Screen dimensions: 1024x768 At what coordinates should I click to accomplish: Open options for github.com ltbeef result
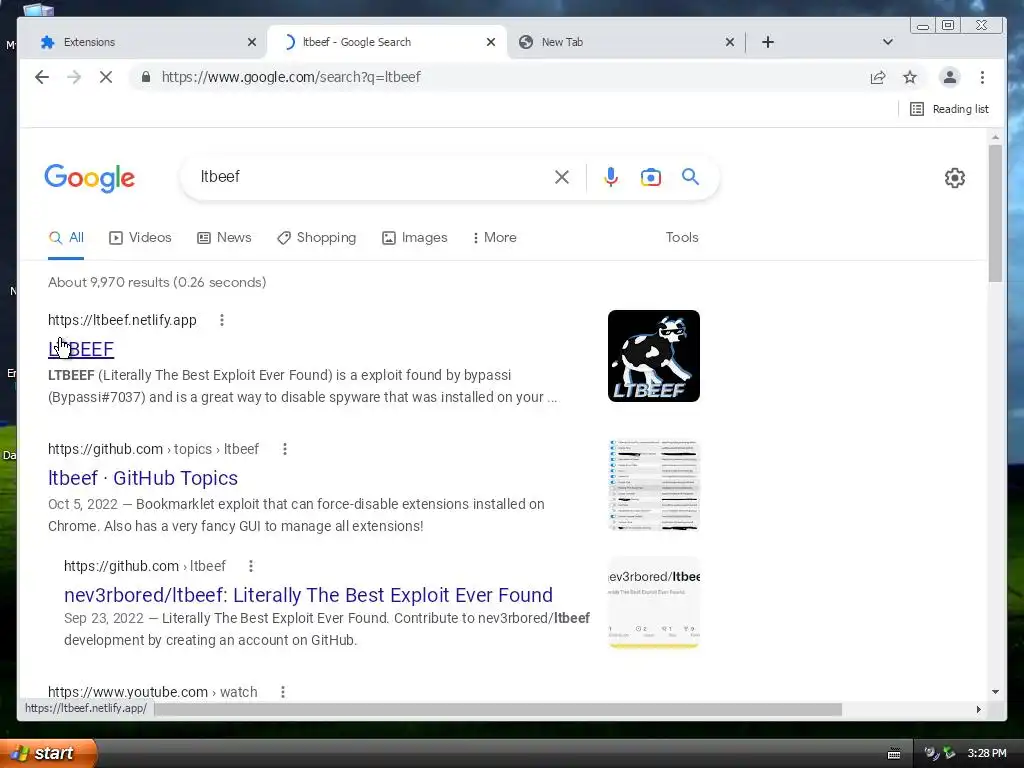coord(251,566)
